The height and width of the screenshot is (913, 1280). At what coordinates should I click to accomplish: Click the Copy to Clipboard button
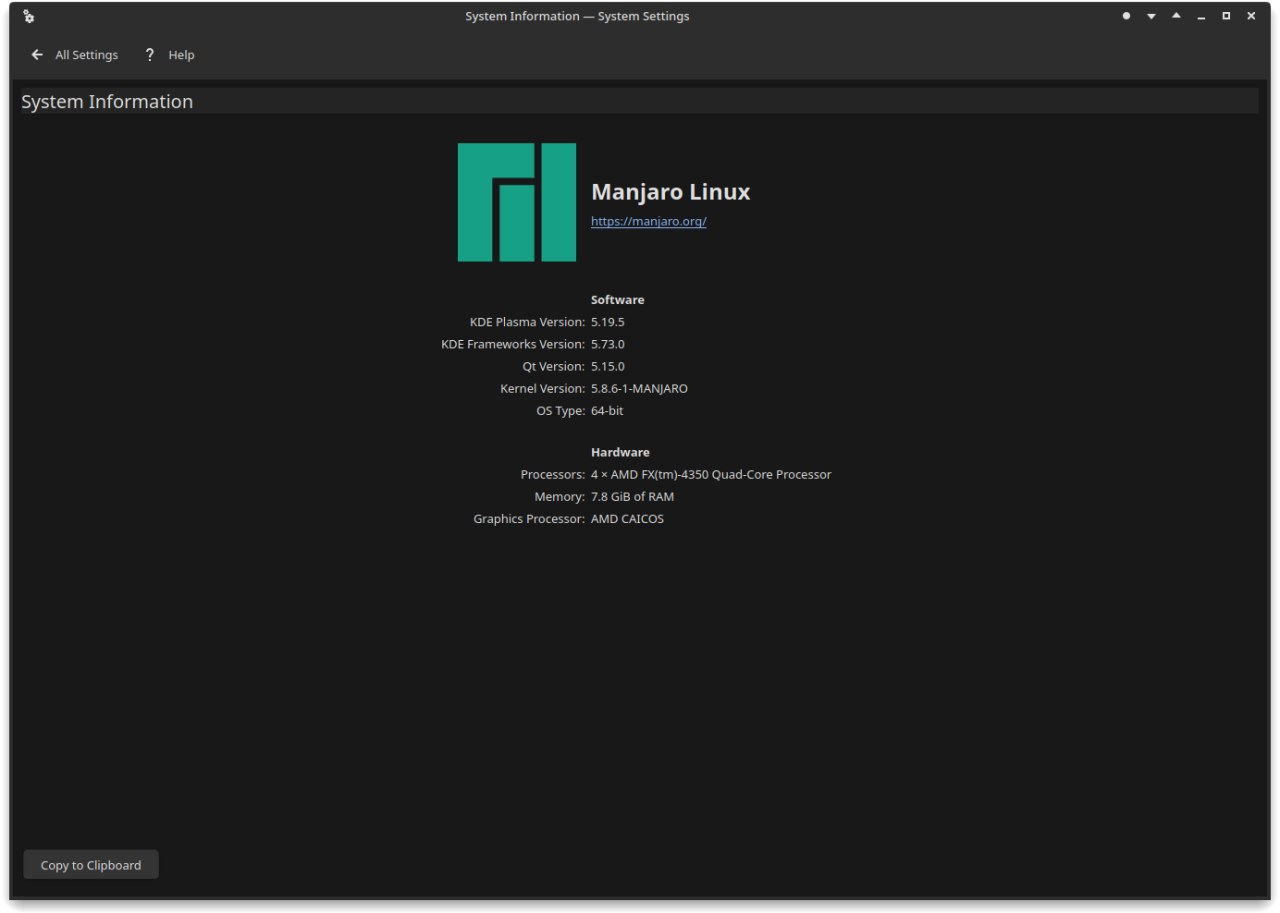pyautogui.click(x=91, y=865)
